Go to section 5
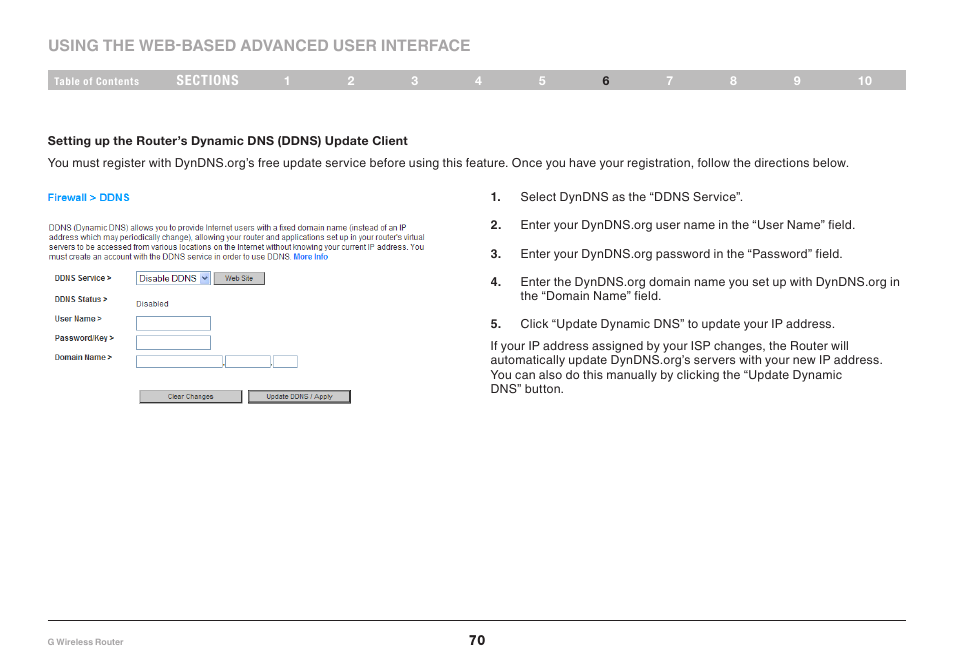 (542, 81)
